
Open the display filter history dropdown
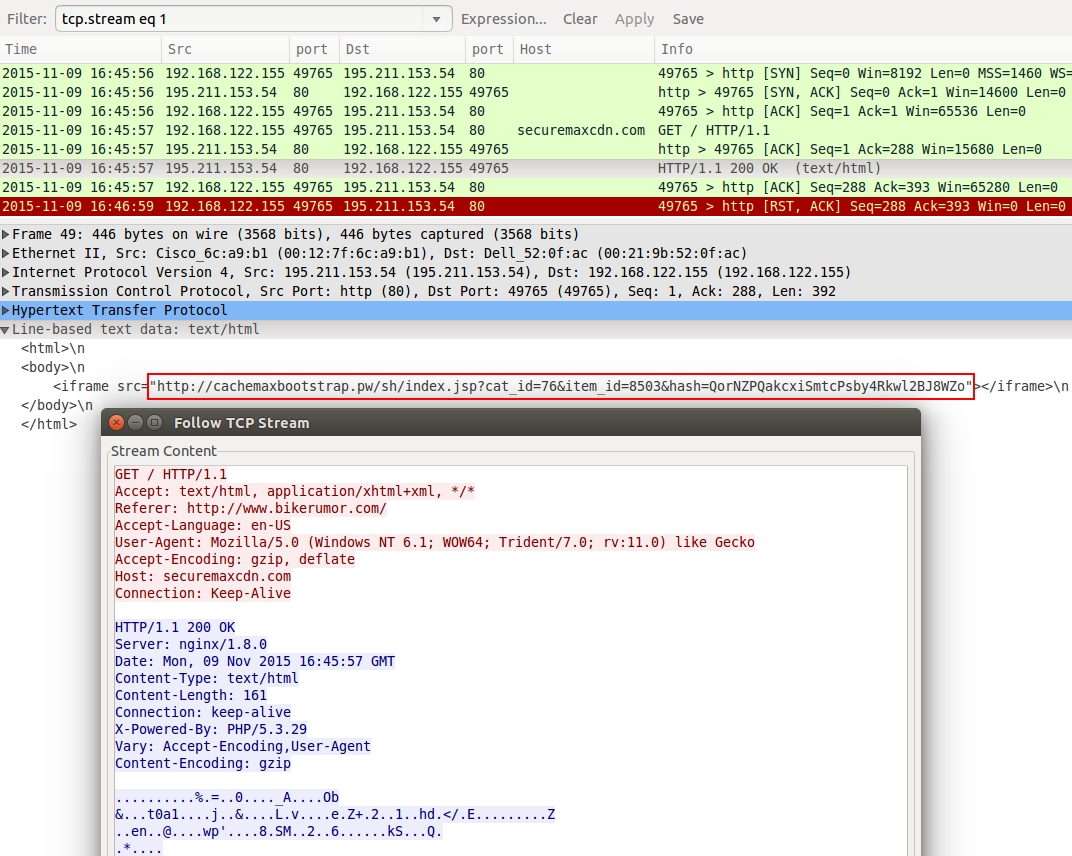pyautogui.click(x=435, y=19)
